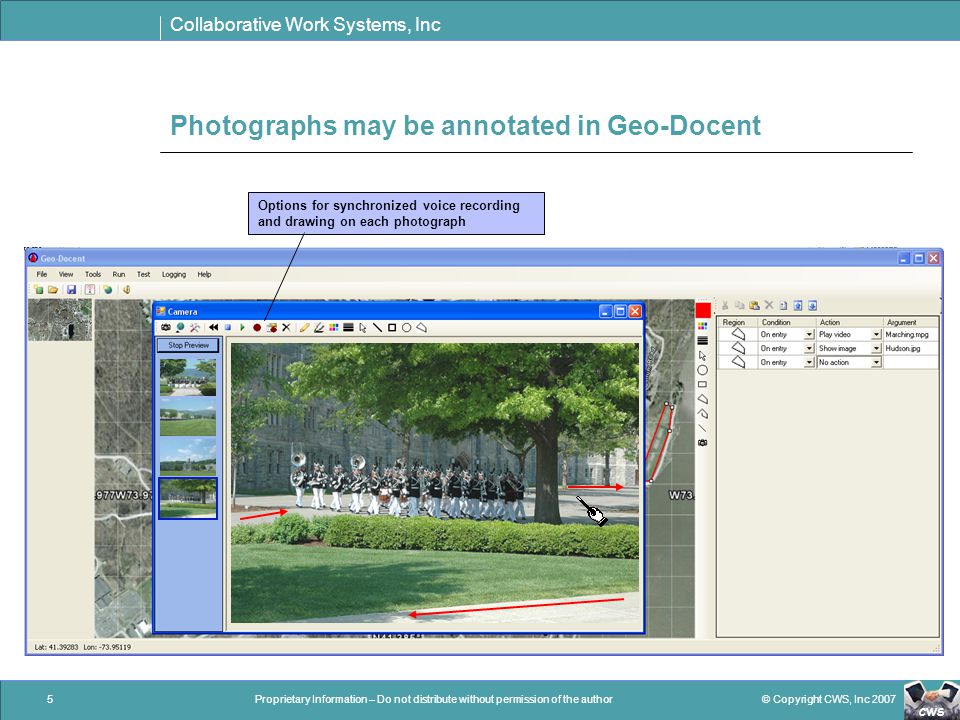
Task: Expand the Play video action dropdown
Action: pos(876,334)
